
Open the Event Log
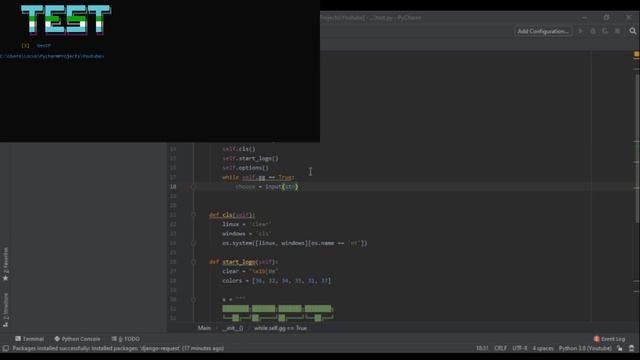(x=609, y=339)
